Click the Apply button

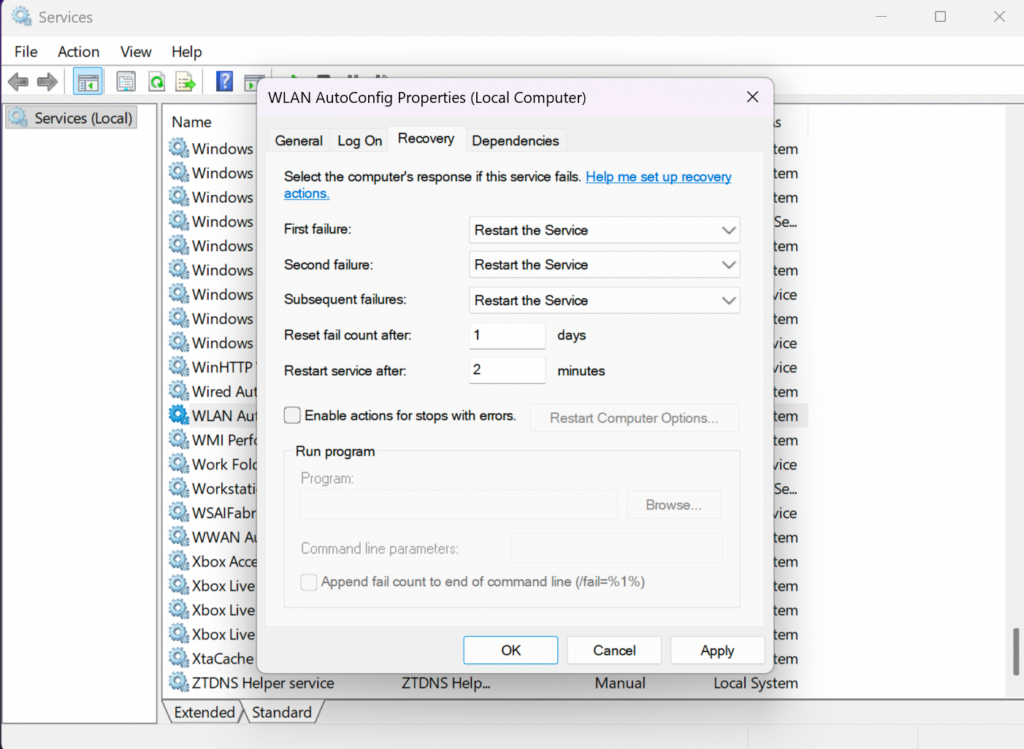(x=717, y=650)
